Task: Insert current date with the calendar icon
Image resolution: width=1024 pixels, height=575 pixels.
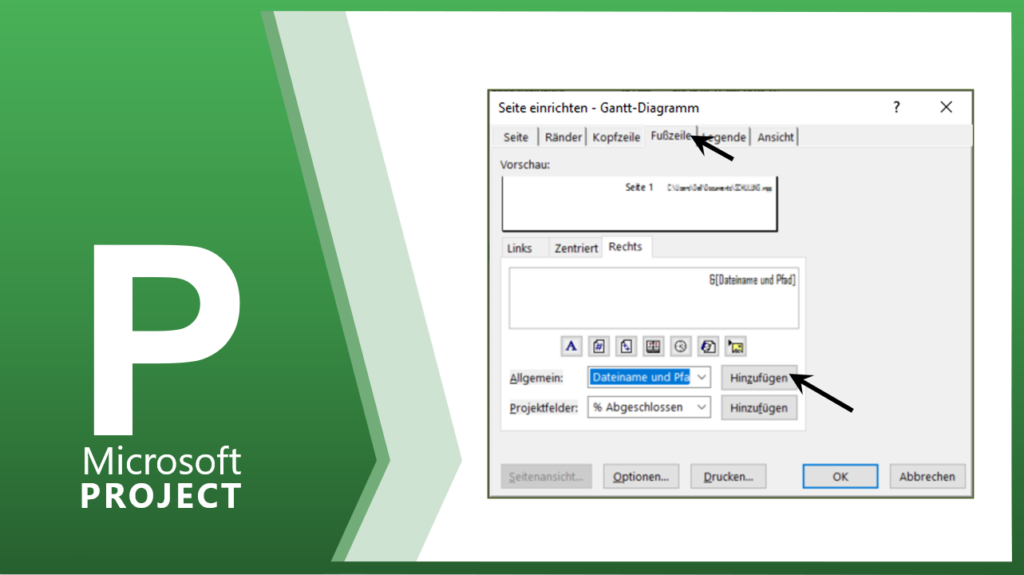Action: point(653,346)
